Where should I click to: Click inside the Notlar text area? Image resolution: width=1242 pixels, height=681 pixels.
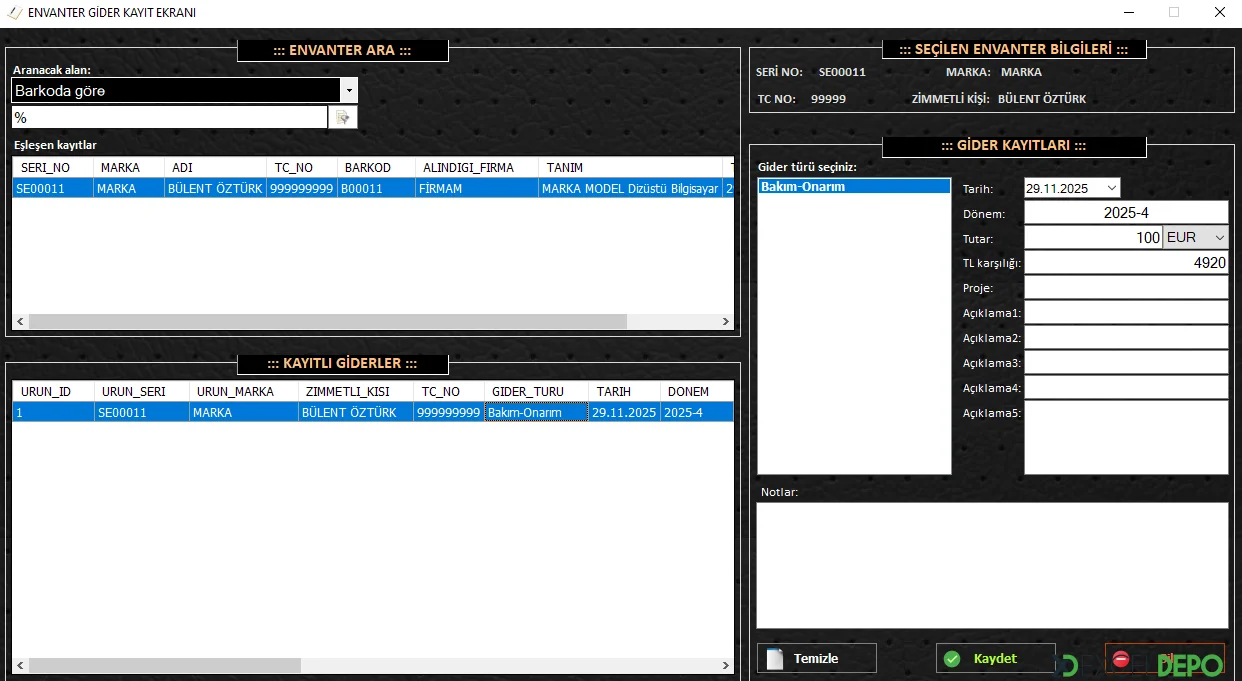click(x=991, y=565)
